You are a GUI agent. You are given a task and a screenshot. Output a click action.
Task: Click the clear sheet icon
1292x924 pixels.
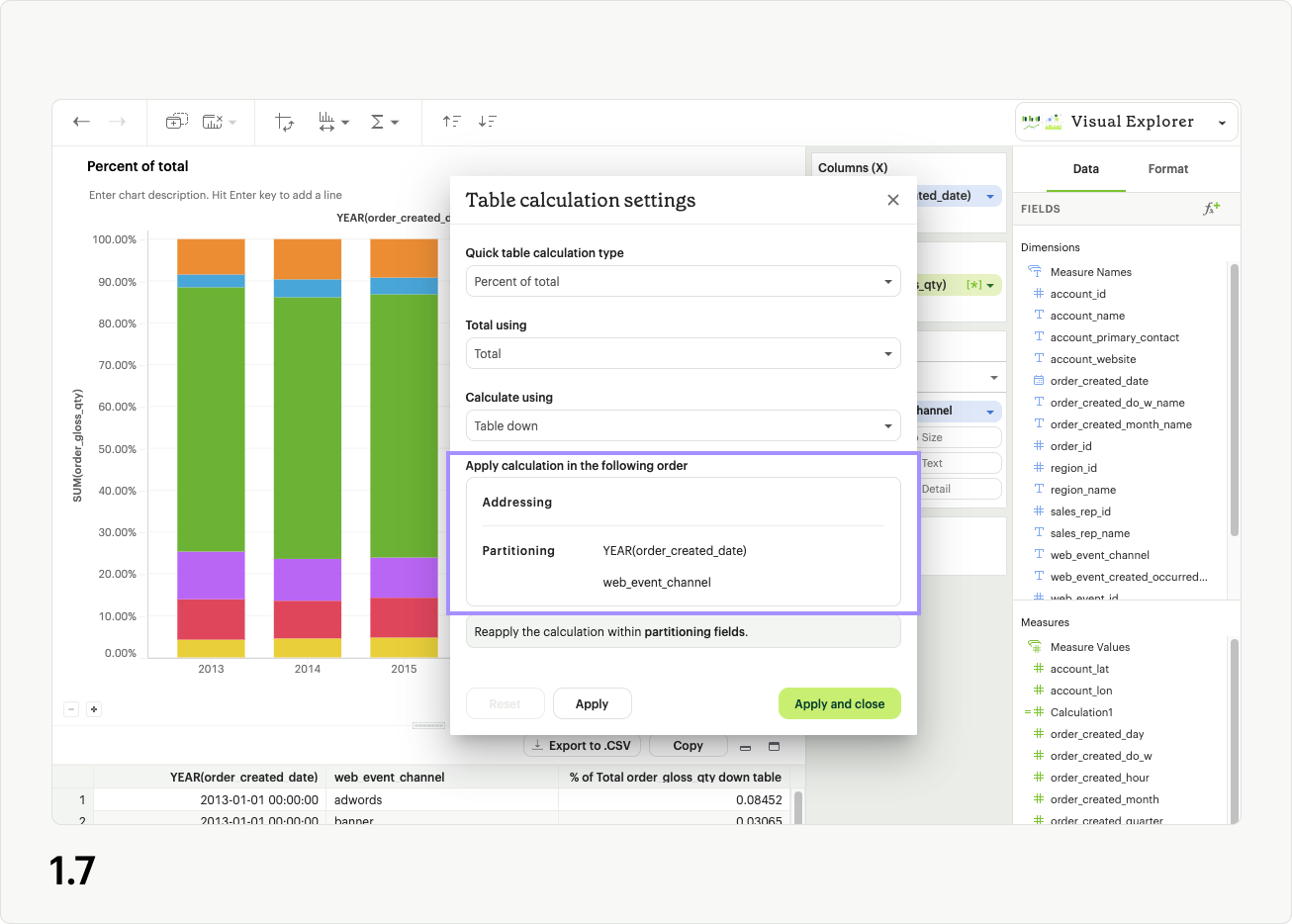(x=213, y=122)
